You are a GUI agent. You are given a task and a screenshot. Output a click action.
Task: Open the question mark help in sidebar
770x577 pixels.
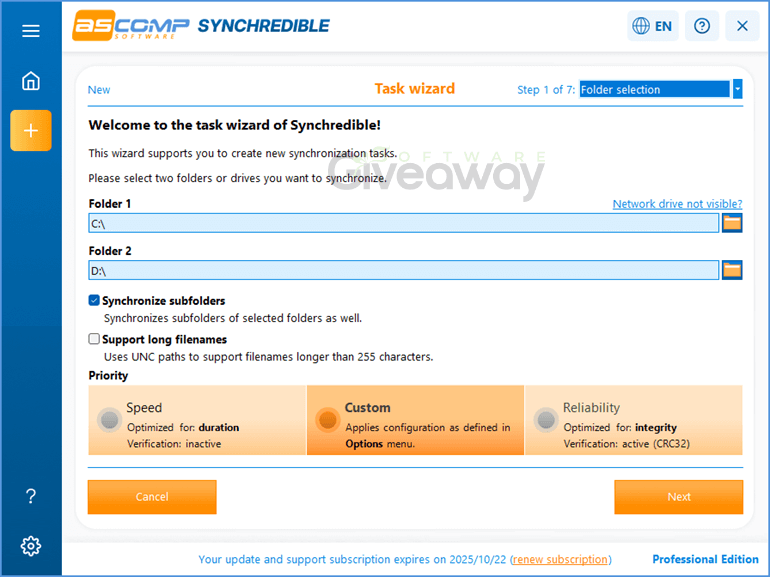tap(30, 496)
